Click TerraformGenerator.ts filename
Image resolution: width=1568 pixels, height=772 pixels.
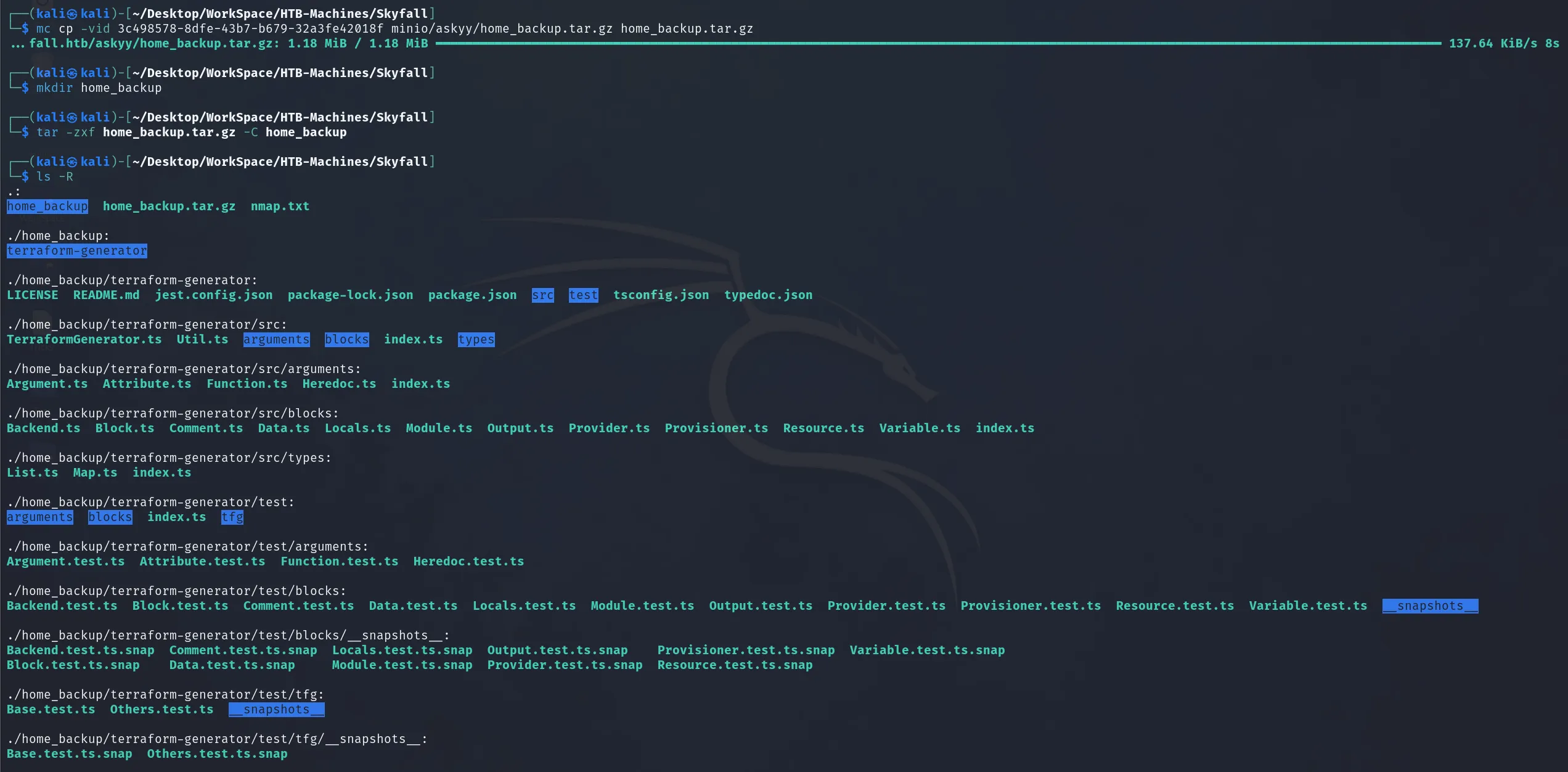coord(84,340)
